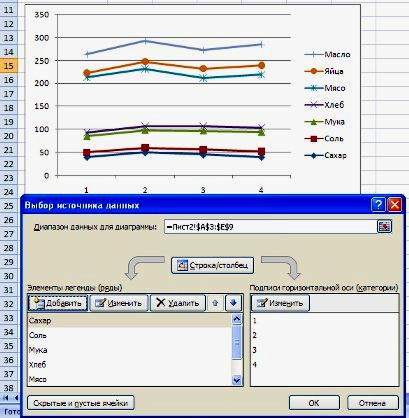The width and height of the screenshot is (409, 418).
Task: Click Отмена to cancel the dialog
Action: point(372,403)
